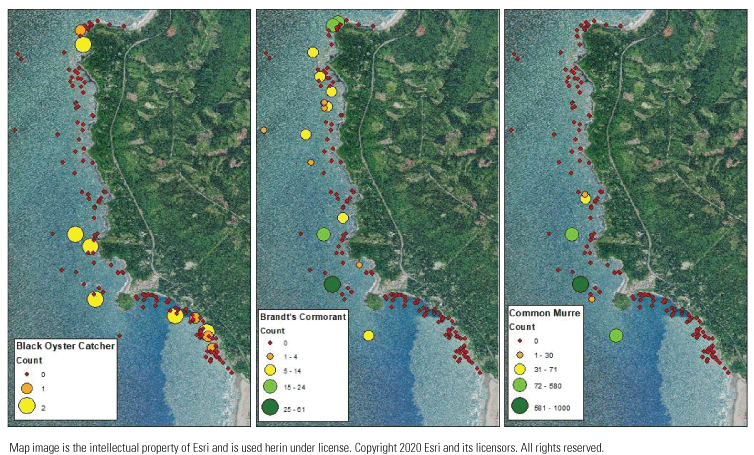This screenshot has width=754, height=455.
Task: Click the dark green circle on Brandt's Cormorant map
Action: 332,284
